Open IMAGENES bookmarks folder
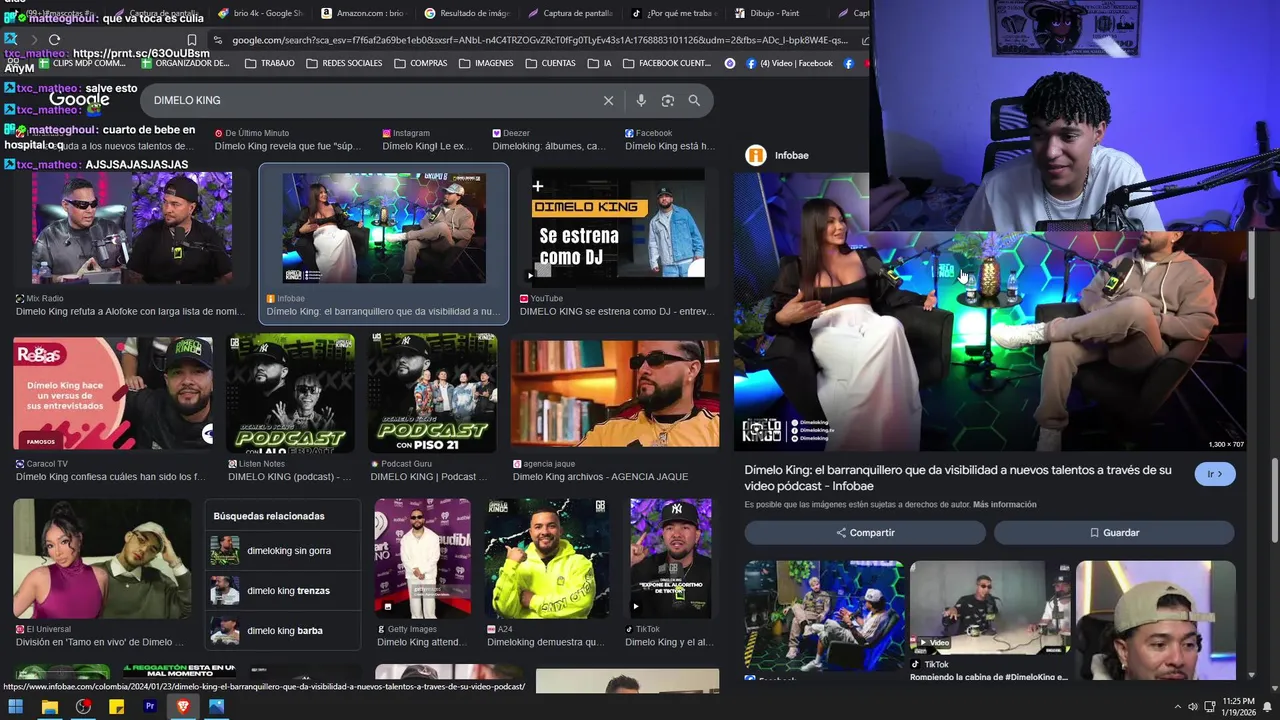The image size is (1280, 720). click(x=486, y=63)
